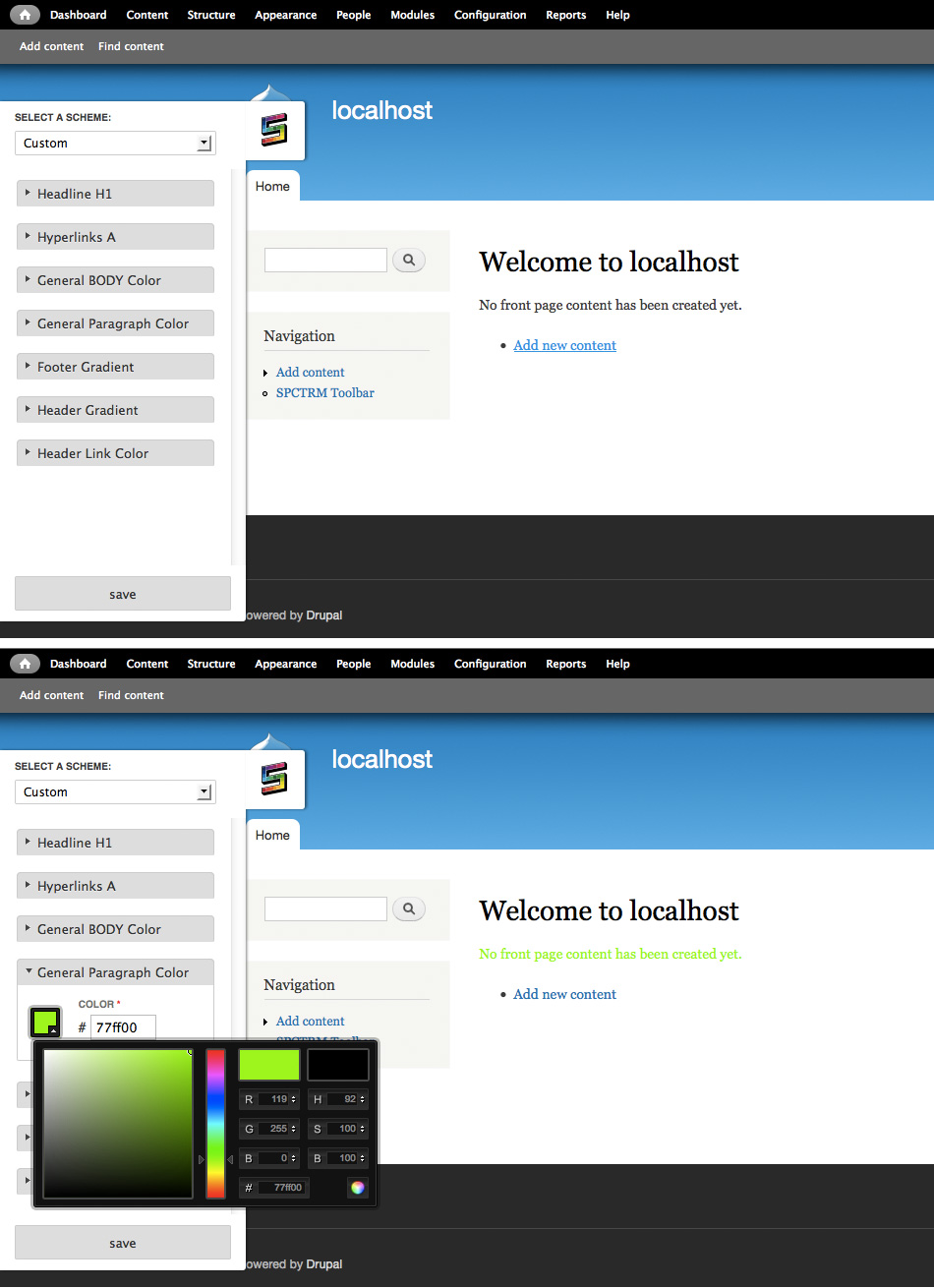Click the rainbow hue slider strip
The width and height of the screenshot is (934, 1288).
tap(215, 1123)
